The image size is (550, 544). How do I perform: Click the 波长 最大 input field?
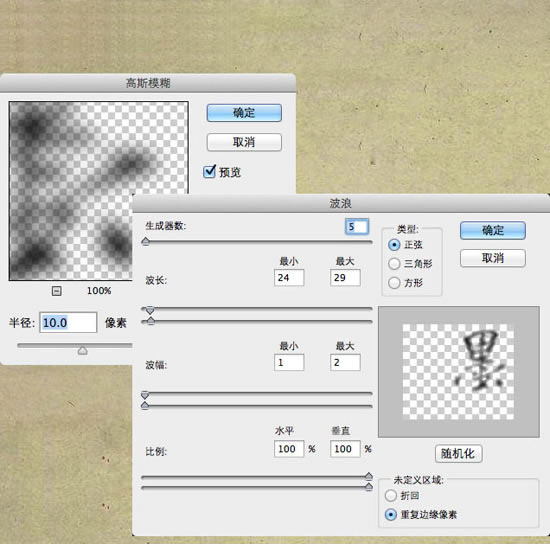[x=345, y=278]
